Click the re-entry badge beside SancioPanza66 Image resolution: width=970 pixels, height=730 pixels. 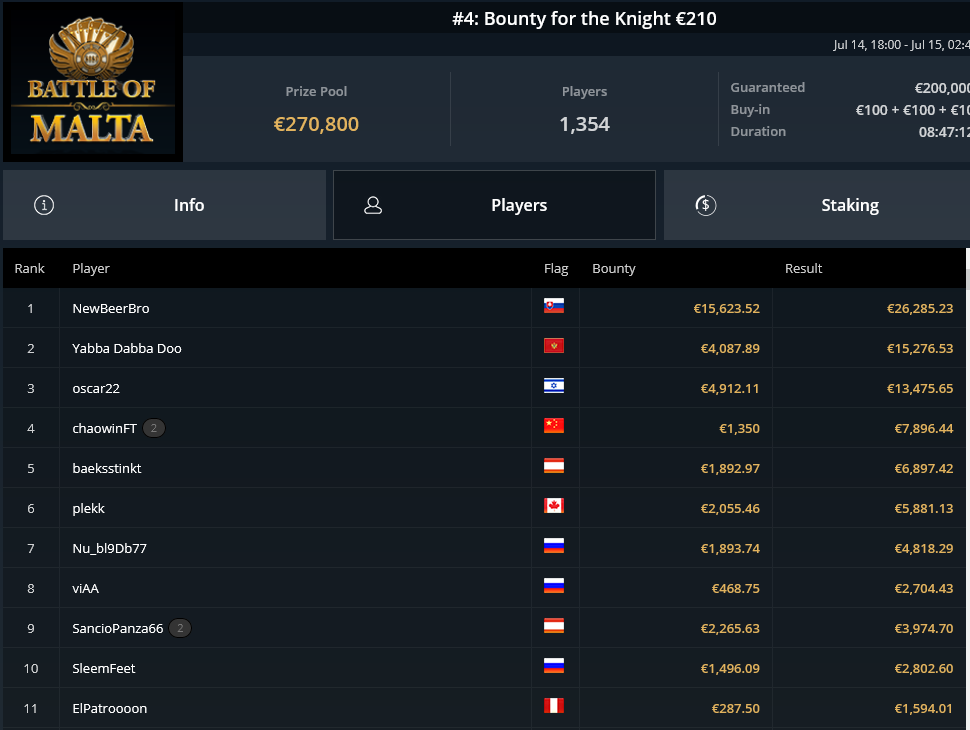(x=180, y=628)
